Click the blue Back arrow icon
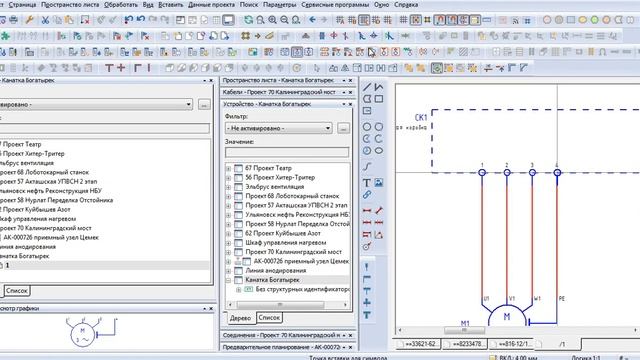Screen dimensions: 640x360 point(312,20)
